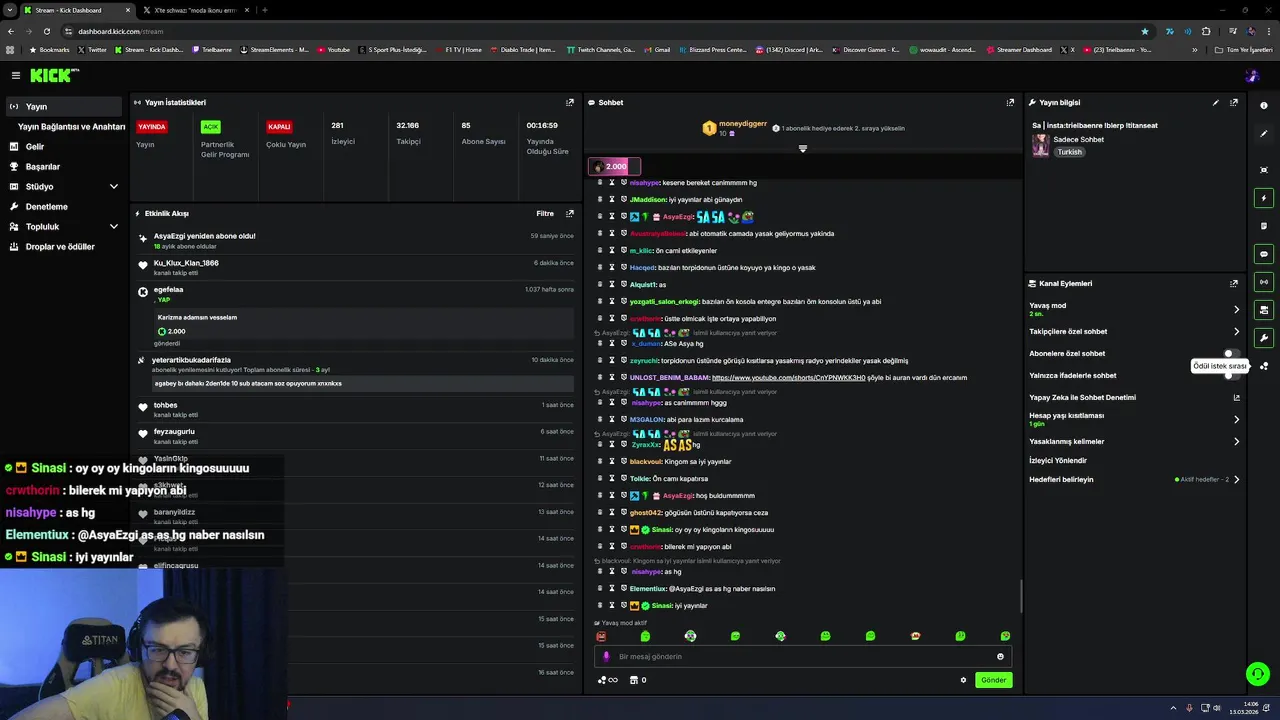
Task: Toggle Abonelere özel sohbet switch
Action: pyautogui.click(x=1232, y=353)
